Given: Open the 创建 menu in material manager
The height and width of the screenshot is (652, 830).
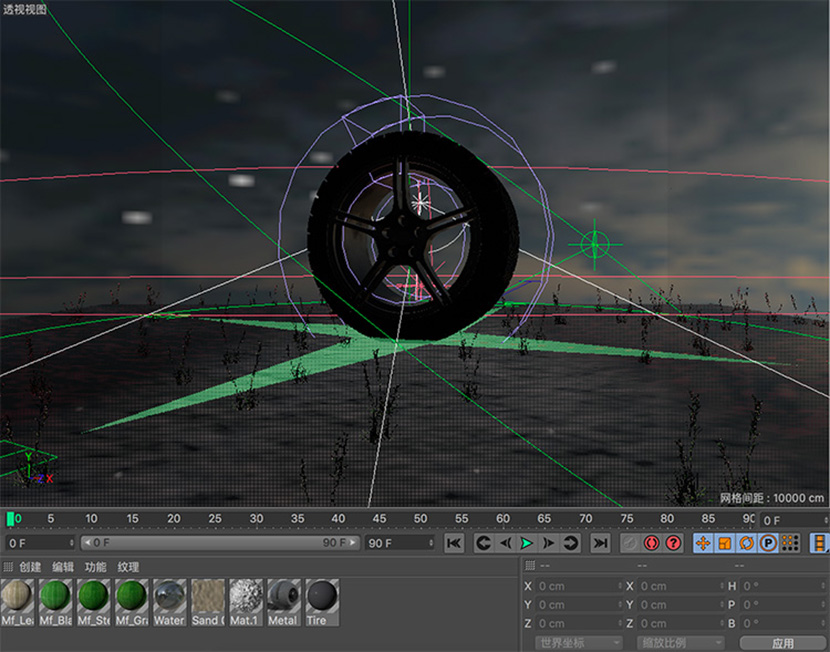Looking at the screenshot, I should tap(30, 567).
